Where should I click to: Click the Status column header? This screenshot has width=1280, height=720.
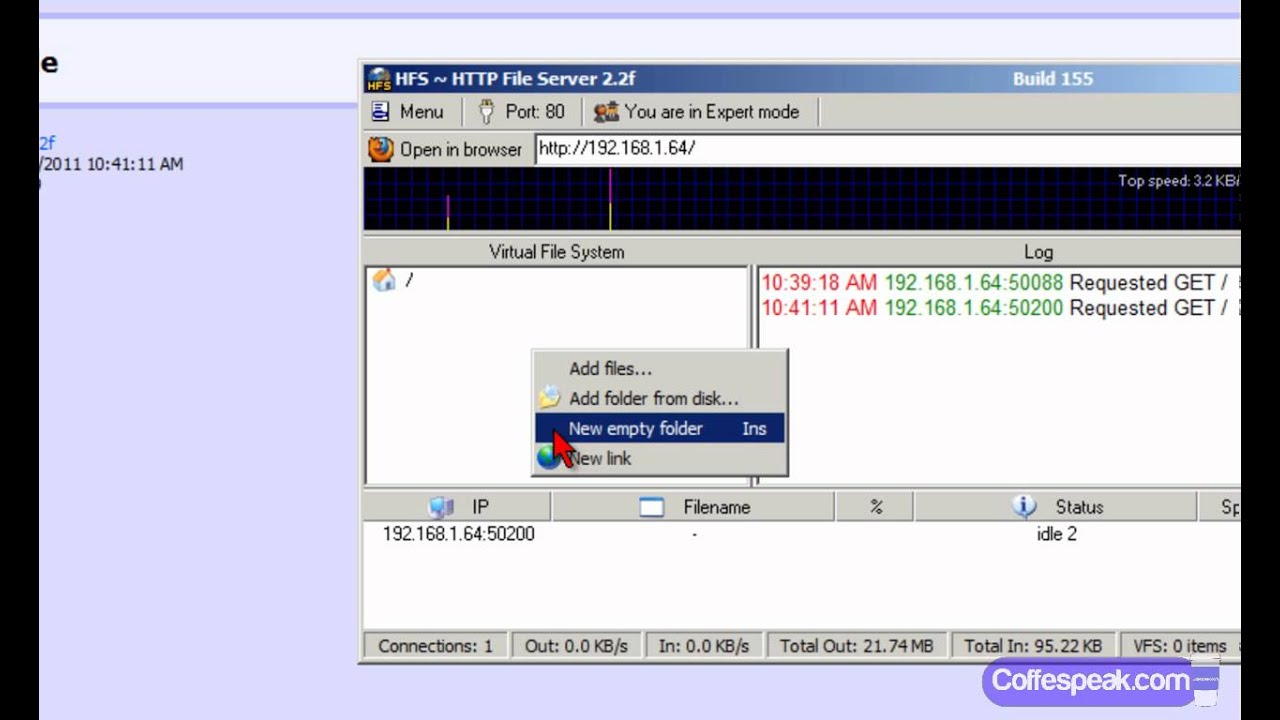tap(1056, 507)
